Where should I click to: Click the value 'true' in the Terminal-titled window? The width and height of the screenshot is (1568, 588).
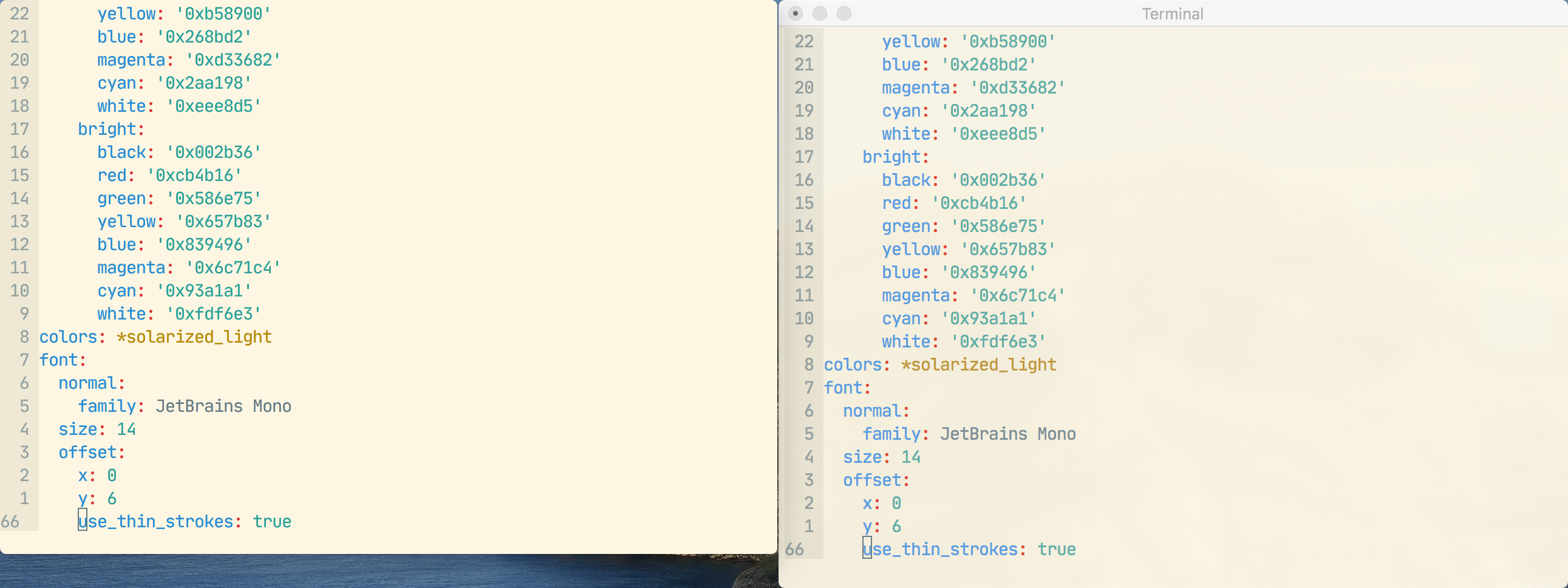1057,550
